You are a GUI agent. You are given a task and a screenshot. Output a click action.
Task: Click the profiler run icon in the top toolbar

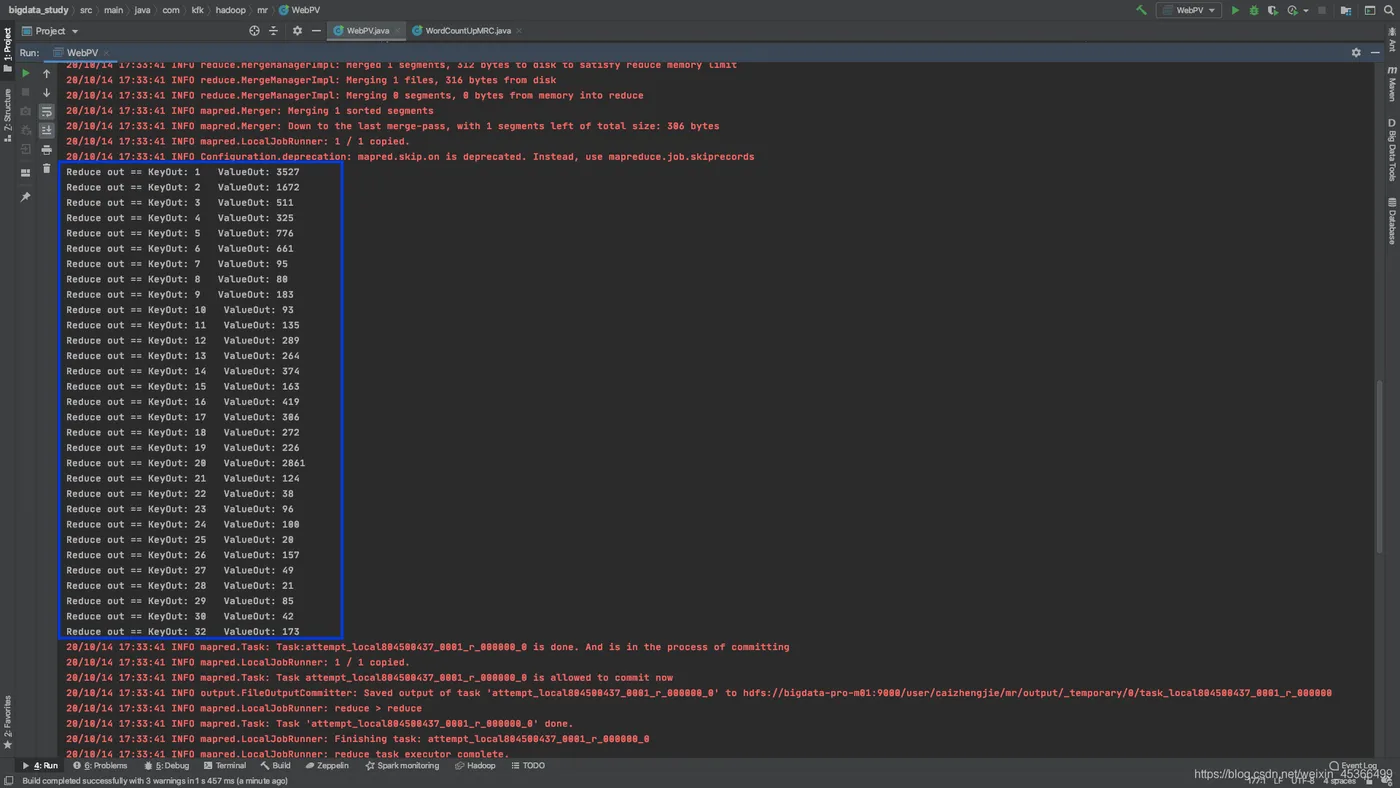(x=1293, y=10)
